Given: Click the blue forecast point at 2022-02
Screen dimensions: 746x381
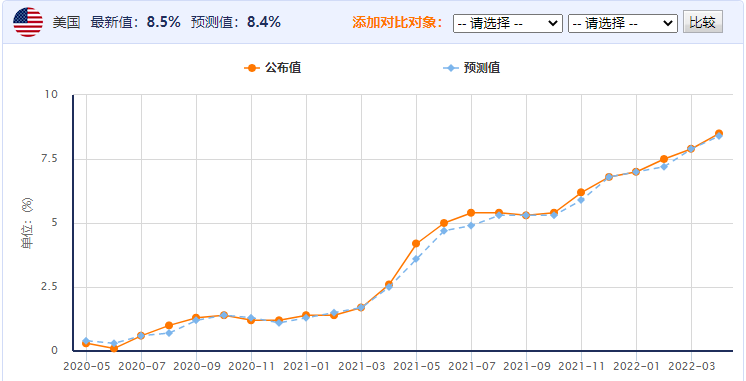Looking at the screenshot, I should [664, 166].
